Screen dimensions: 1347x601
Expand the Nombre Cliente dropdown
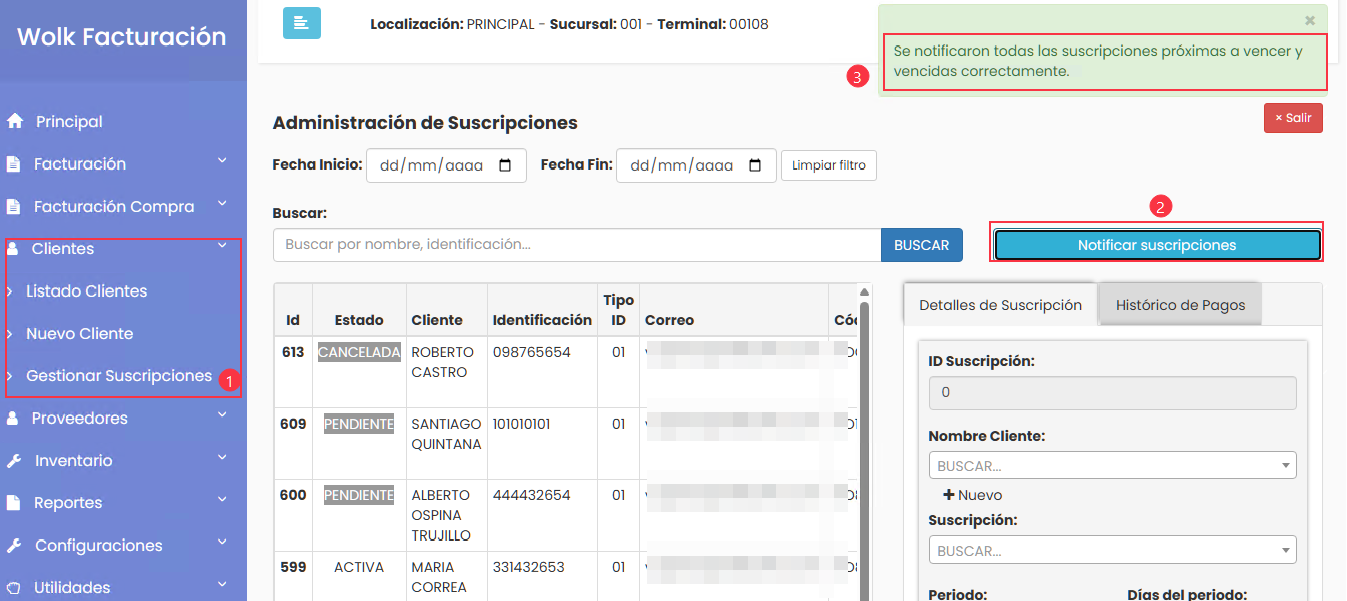(1112, 465)
